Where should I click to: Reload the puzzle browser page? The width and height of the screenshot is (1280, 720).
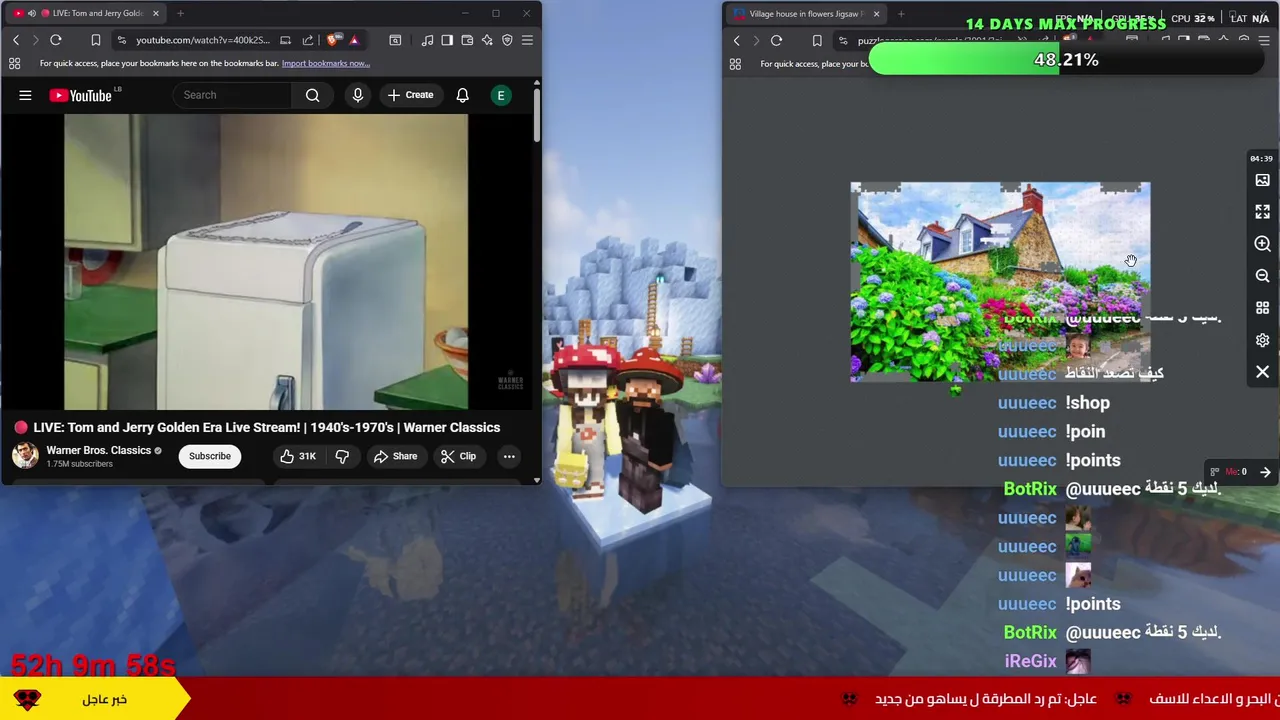coord(777,41)
